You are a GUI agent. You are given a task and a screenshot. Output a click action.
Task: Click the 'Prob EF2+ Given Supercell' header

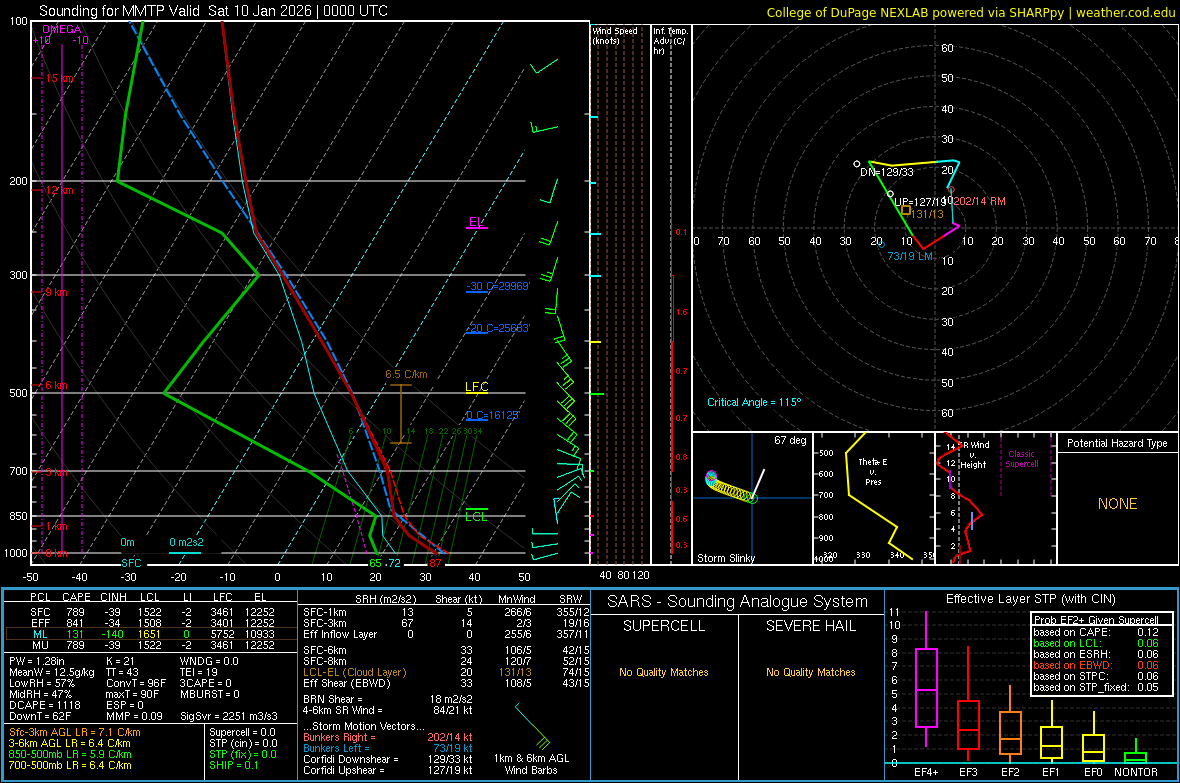coord(1096,620)
